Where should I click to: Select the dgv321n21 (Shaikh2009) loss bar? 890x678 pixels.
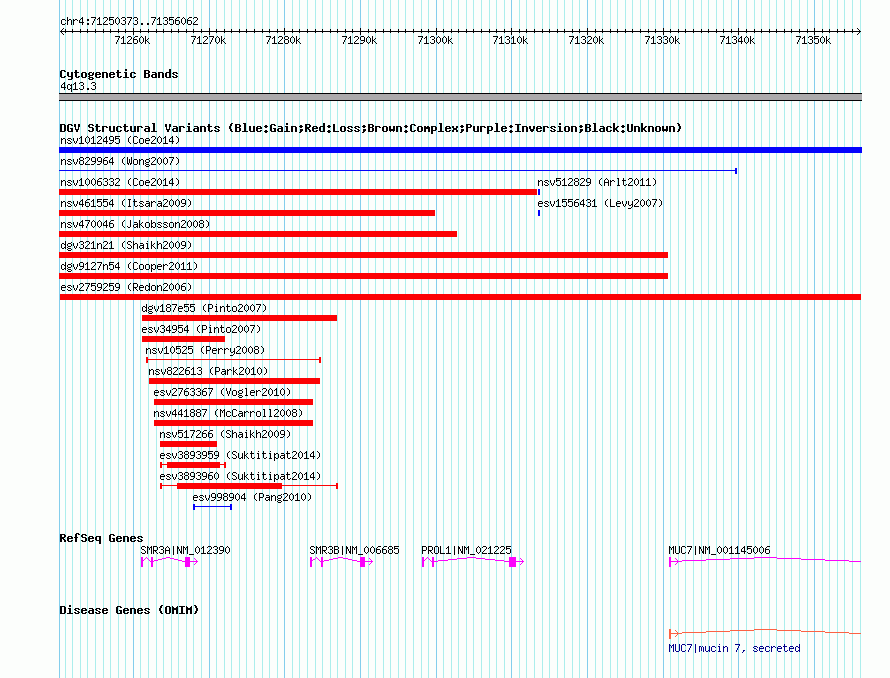363,255
